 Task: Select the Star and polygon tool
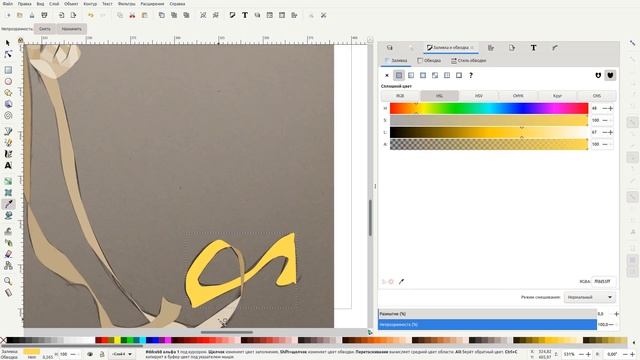coord(8,93)
